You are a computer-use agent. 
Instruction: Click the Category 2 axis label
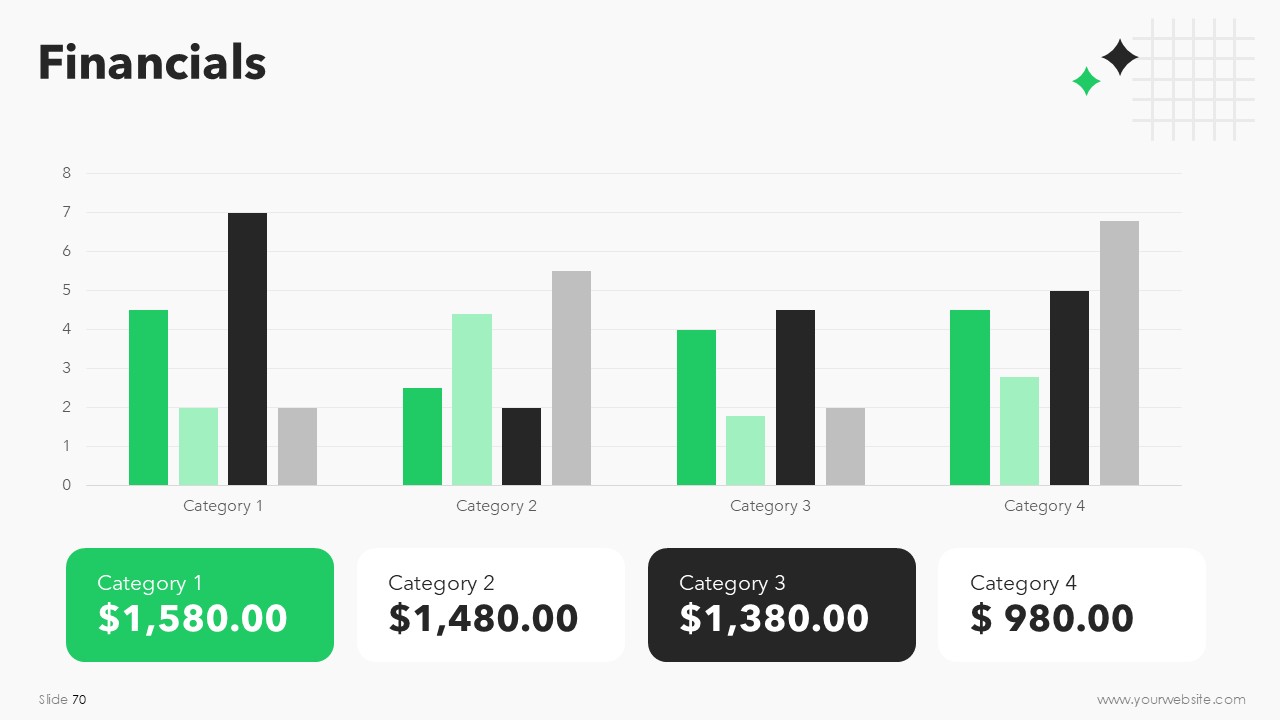tap(496, 506)
